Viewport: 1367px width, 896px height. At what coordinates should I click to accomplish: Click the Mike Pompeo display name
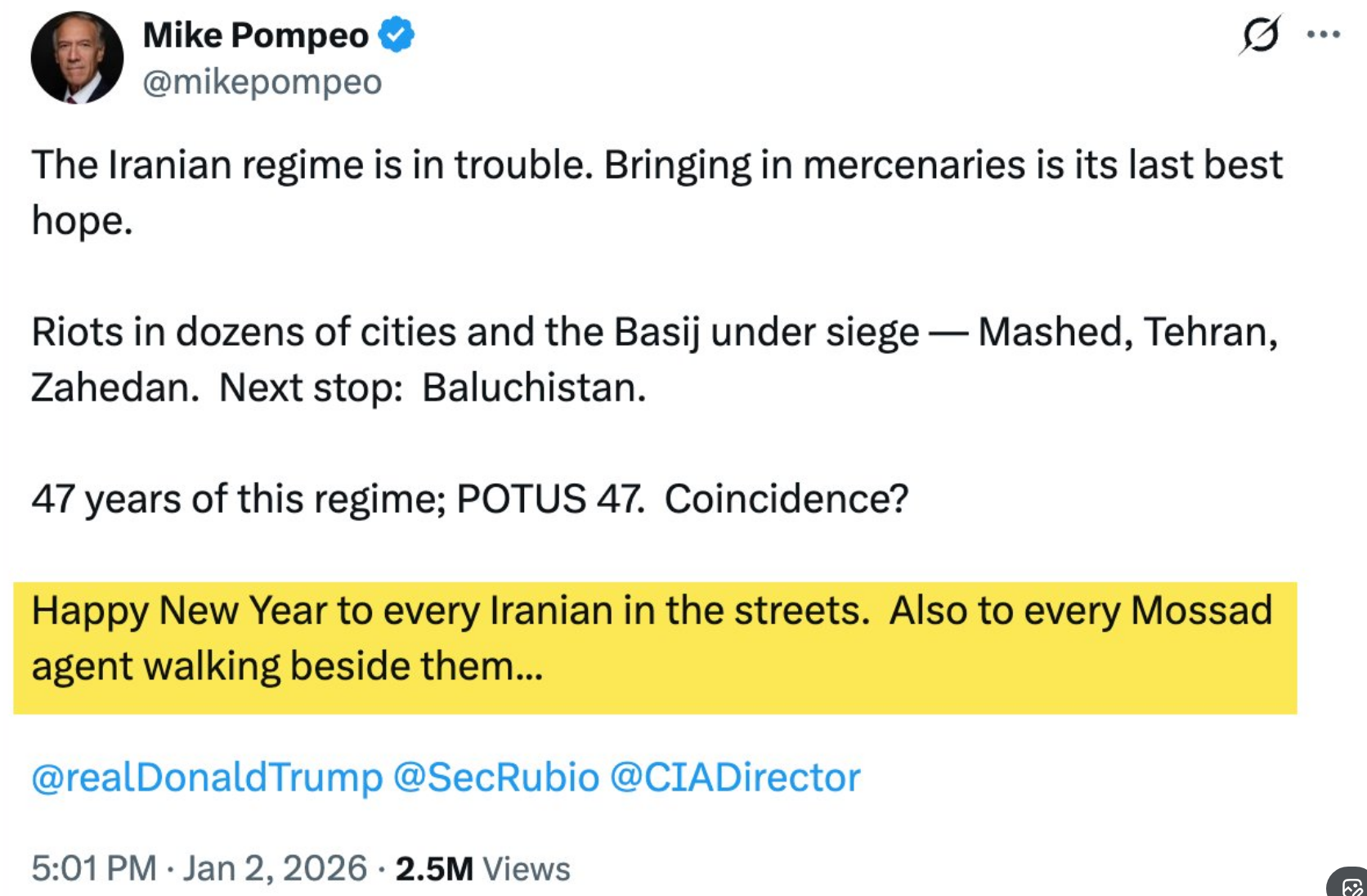click(255, 35)
